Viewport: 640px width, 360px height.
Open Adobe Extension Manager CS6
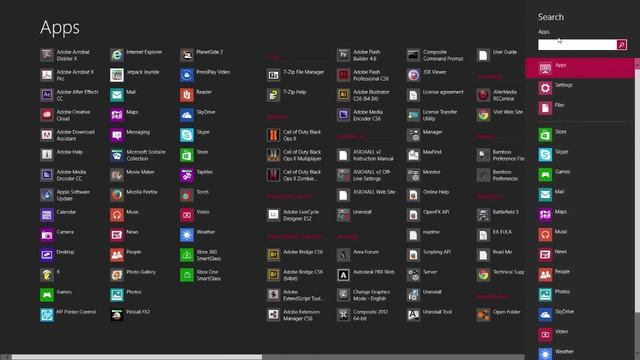[x=294, y=315]
